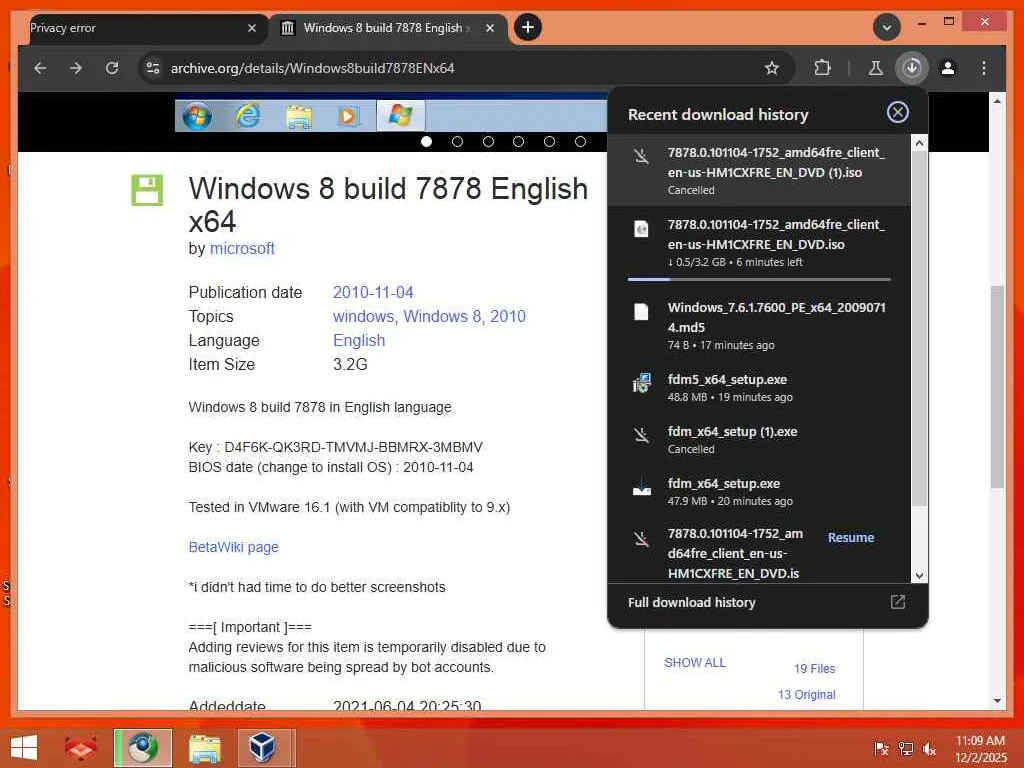Viewport: 1024px width, 768px height.
Task: Select the sixth screenshot carousel dot
Action: tap(580, 141)
